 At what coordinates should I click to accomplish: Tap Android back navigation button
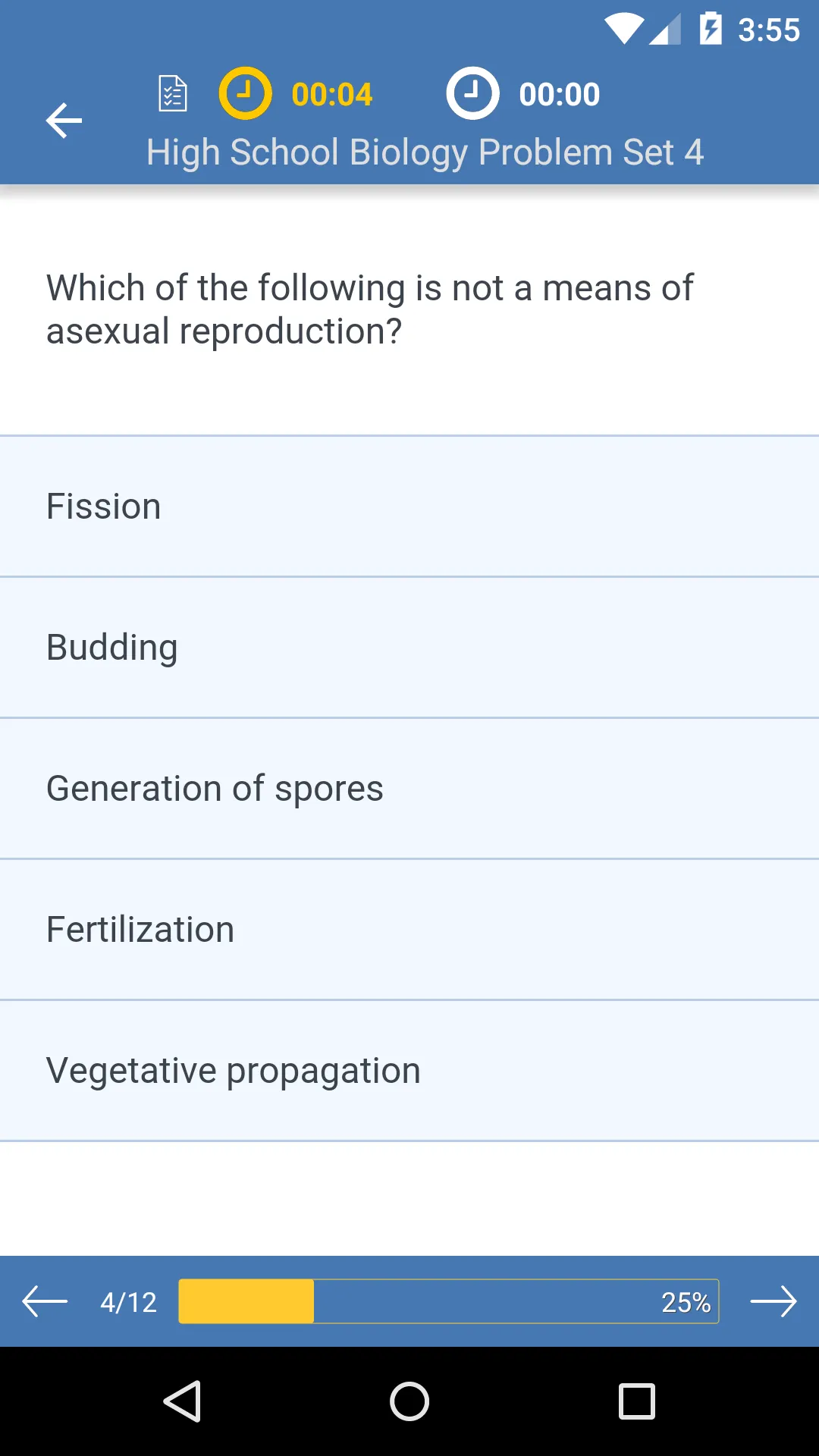[182, 1401]
